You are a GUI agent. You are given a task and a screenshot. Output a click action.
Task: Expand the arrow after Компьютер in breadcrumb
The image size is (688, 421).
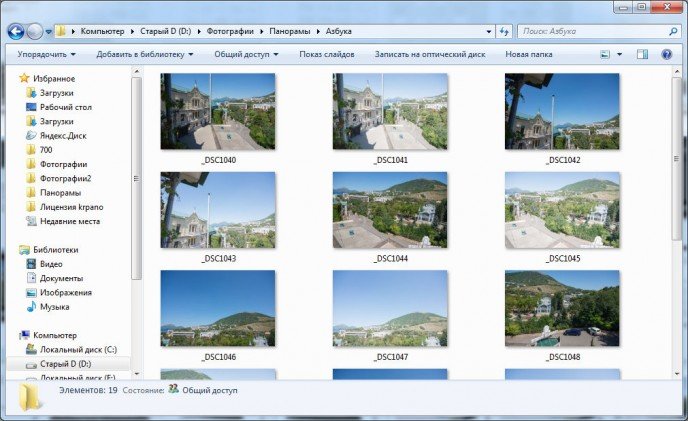tap(132, 31)
